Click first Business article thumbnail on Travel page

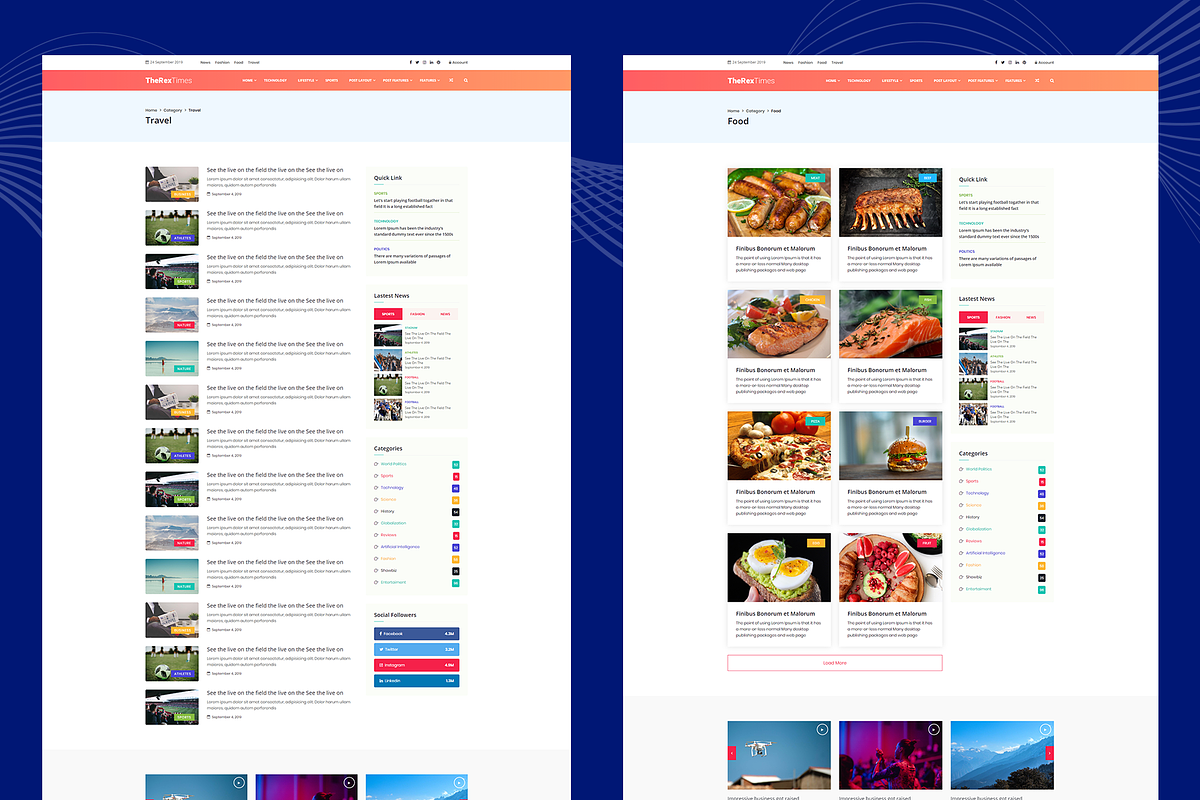(x=172, y=184)
